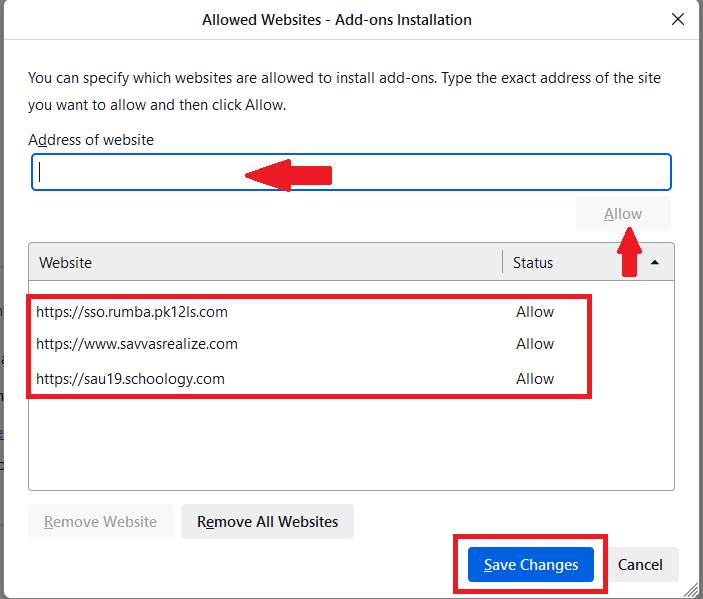Grab the dialog resize grip
This screenshot has height=599, width=703.
(x=692, y=589)
